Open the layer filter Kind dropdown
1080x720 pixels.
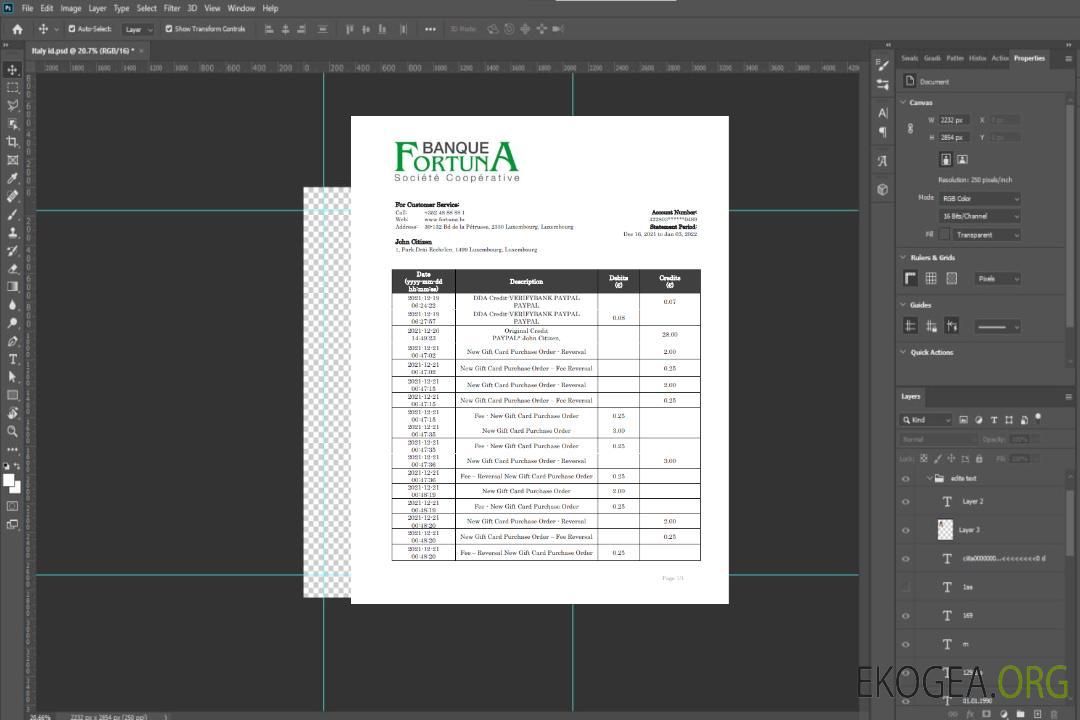[926, 420]
